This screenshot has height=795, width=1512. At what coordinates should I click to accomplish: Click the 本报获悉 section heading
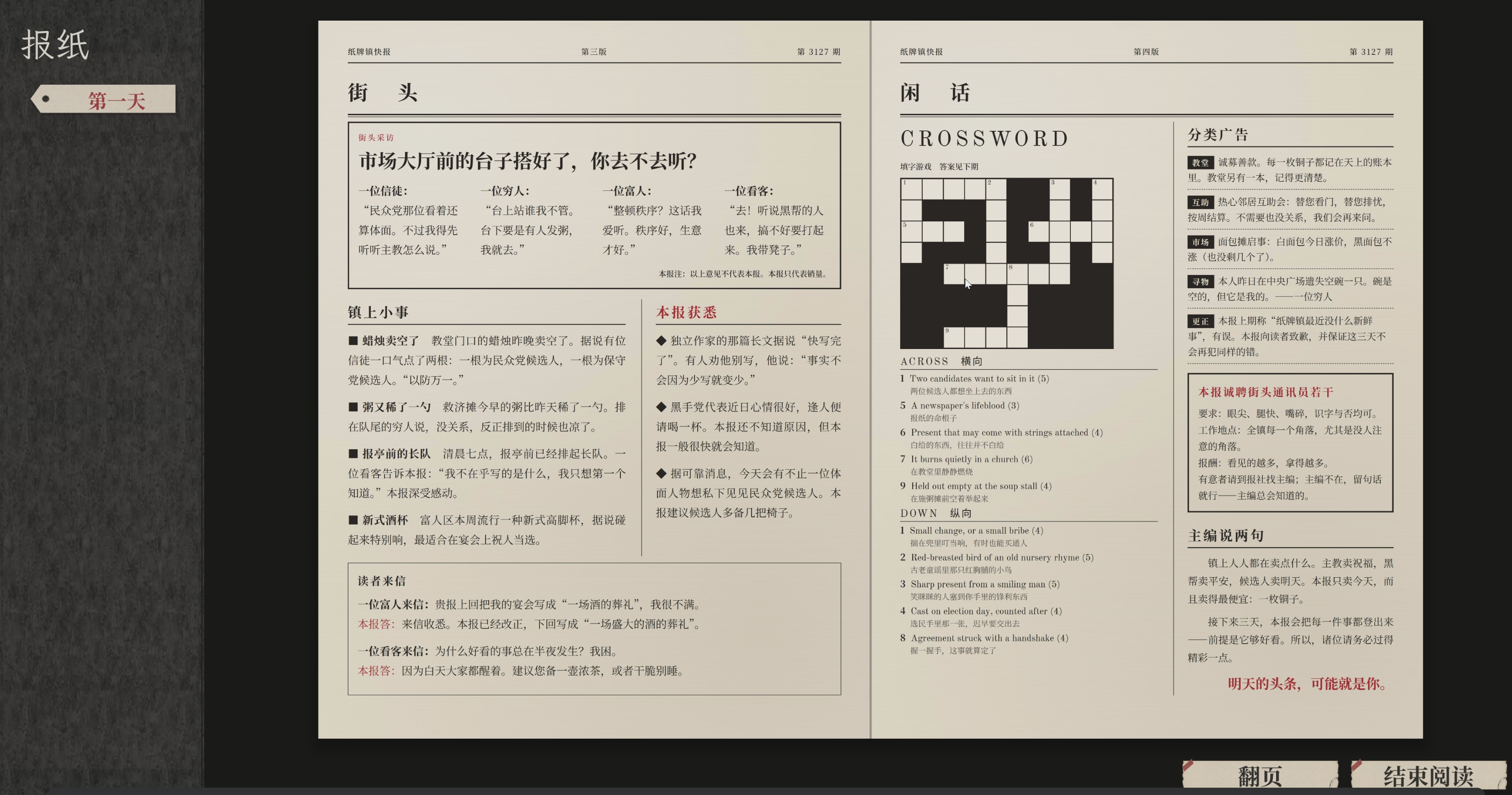pyautogui.click(x=686, y=312)
